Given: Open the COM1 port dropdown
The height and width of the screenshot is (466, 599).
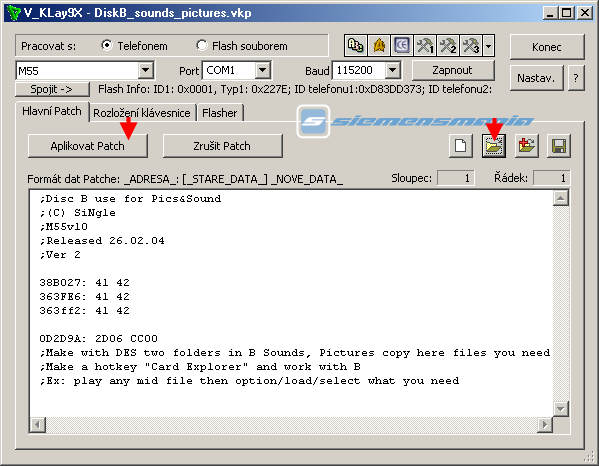Looking at the screenshot, I should [x=262, y=70].
